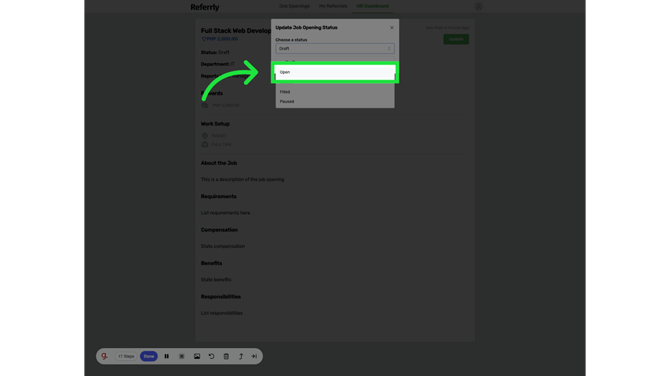Click the 'Department: IT' text
Screen dimensions: 670x376
[x=218, y=64]
